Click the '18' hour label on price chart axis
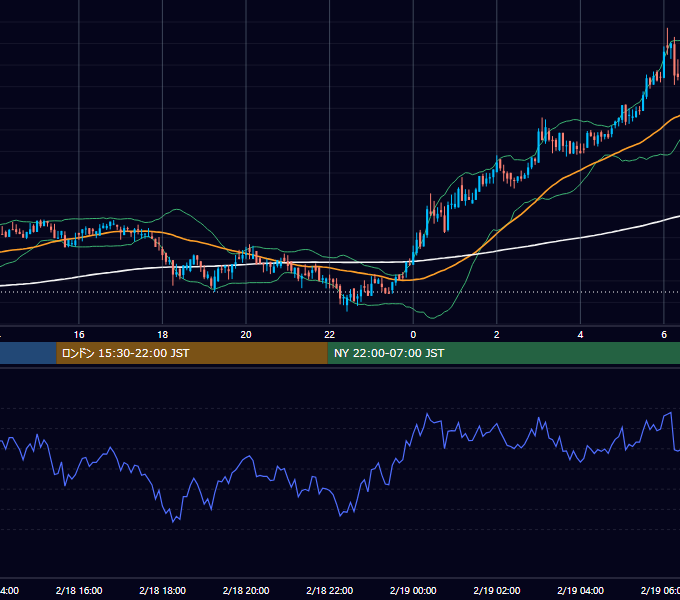This screenshot has width=680, height=600. (163, 335)
